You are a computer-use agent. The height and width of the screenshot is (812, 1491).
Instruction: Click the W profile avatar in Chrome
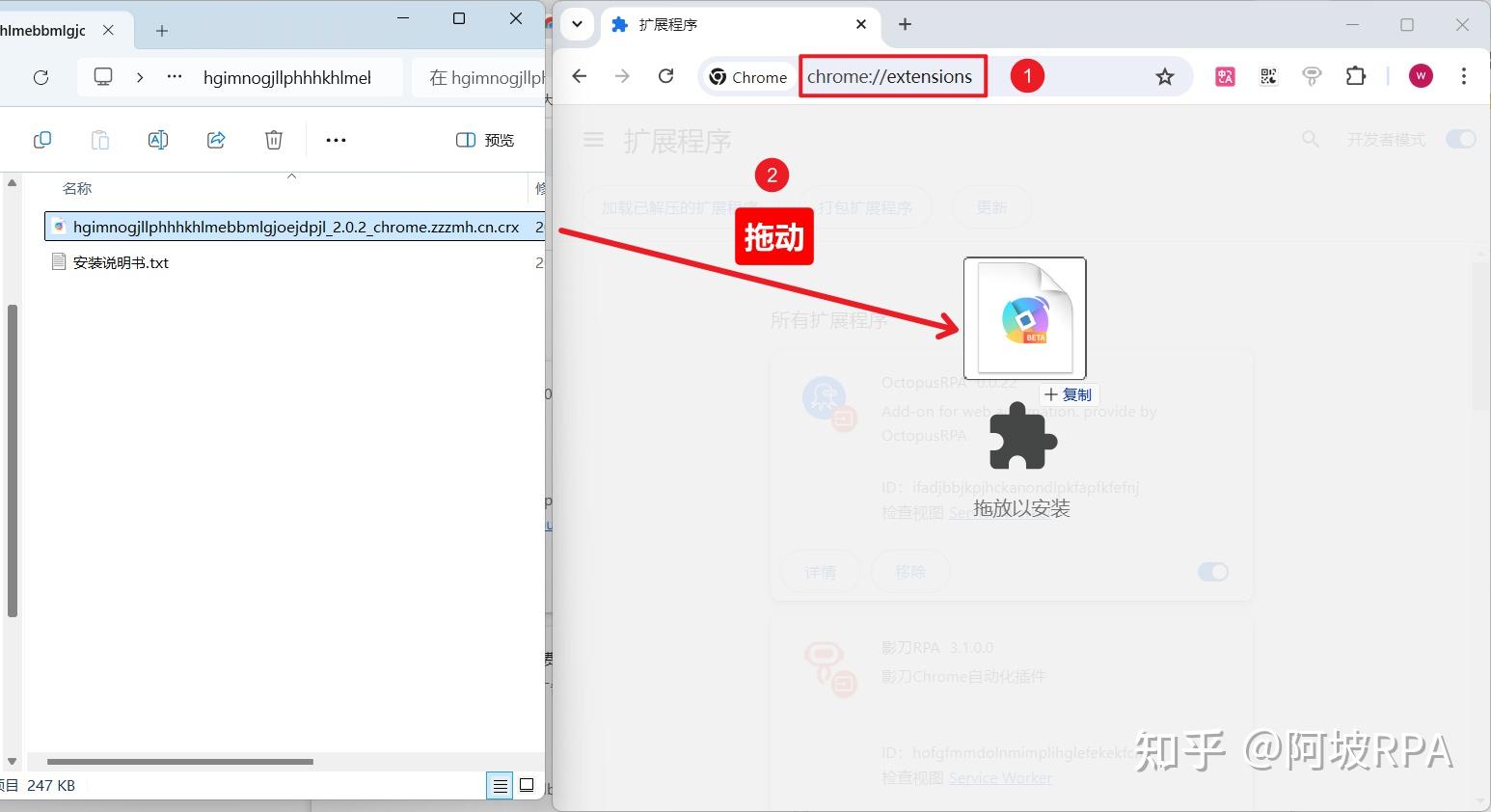point(1420,75)
